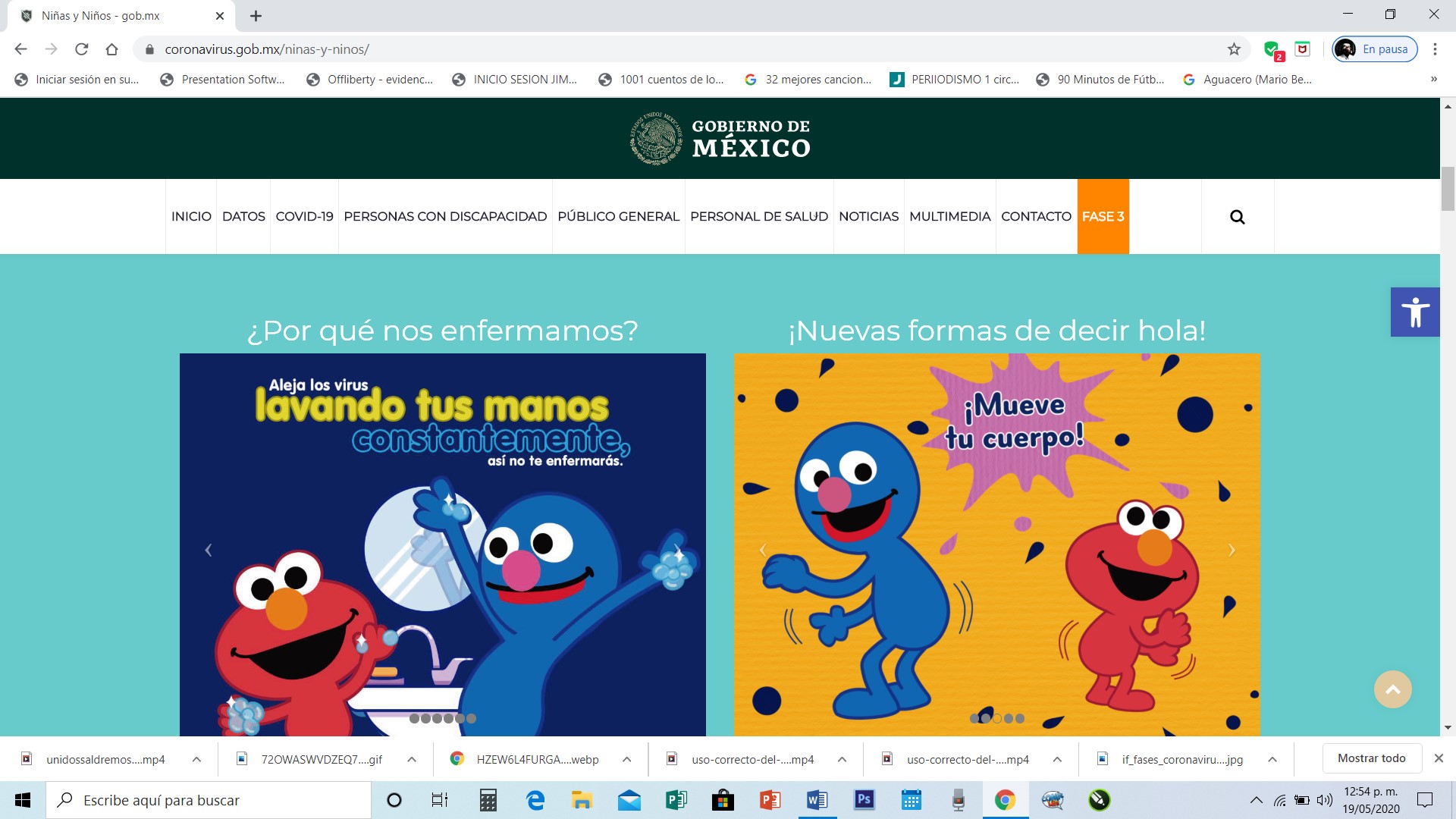Click the ¡Mueve tu cuerpo! slide image

point(996,544)
